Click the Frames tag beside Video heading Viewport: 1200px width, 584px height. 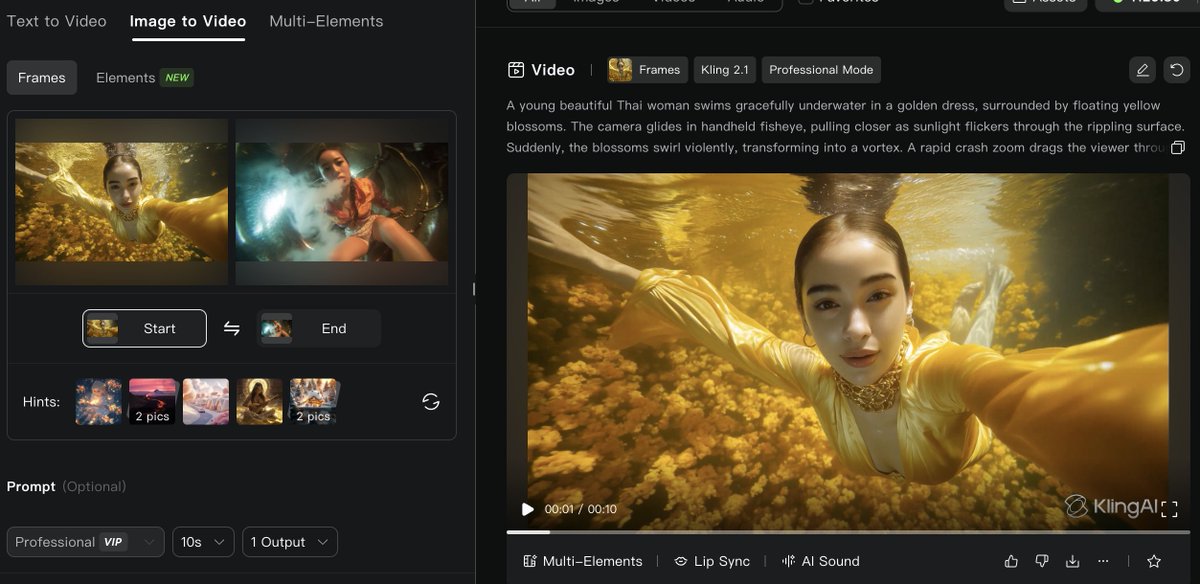point(648,70)
